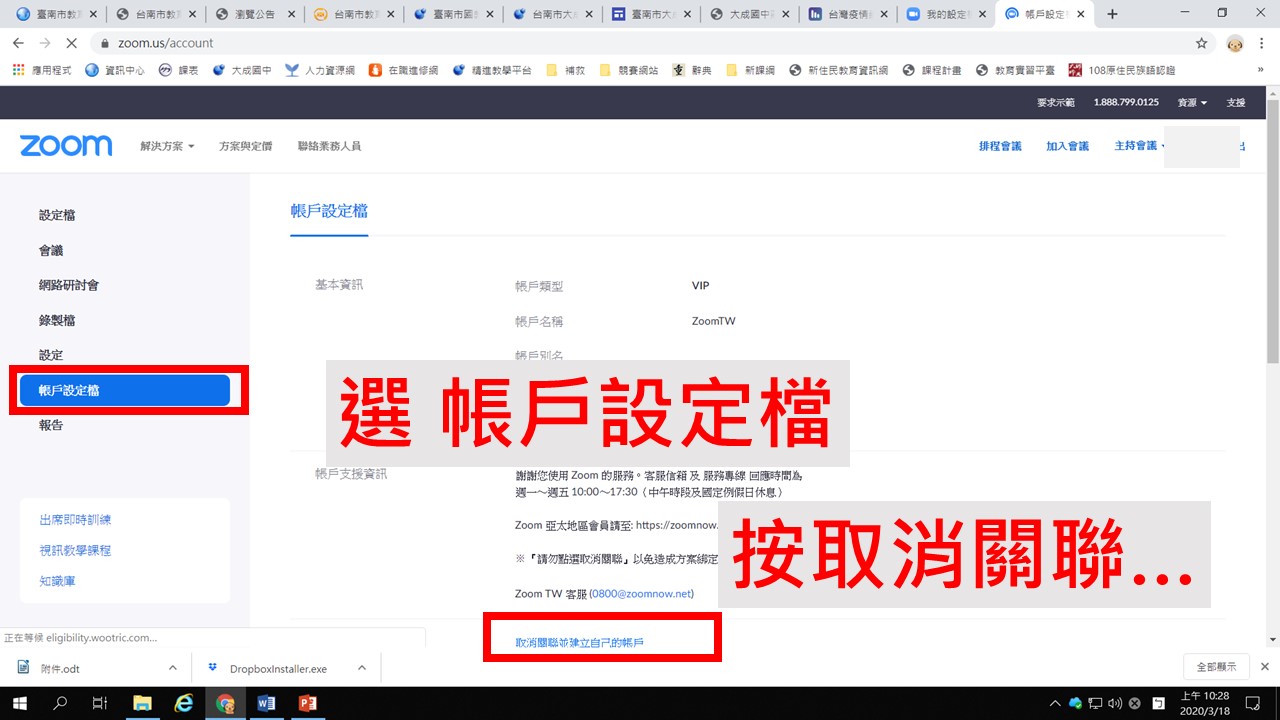Launch PowerPoint from the taskbar
Viewport: 1280px width, 720px height.
307,703
